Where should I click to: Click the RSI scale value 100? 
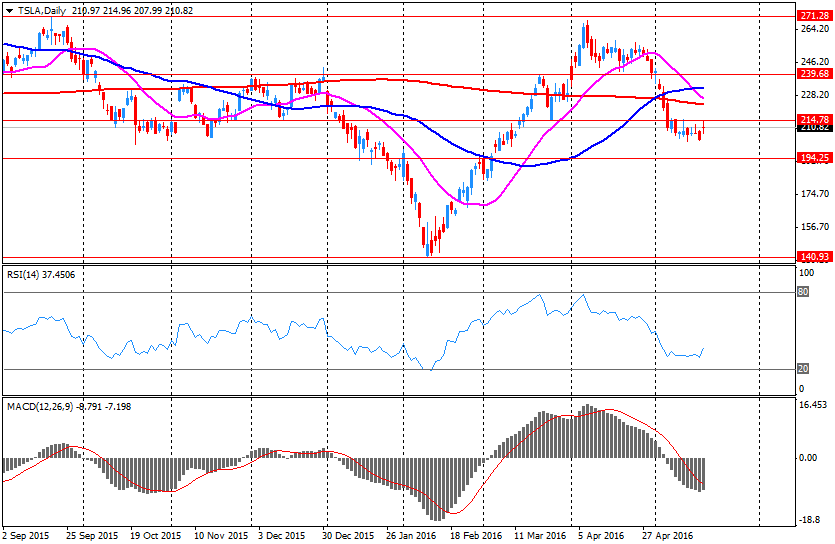coord(807,273)
